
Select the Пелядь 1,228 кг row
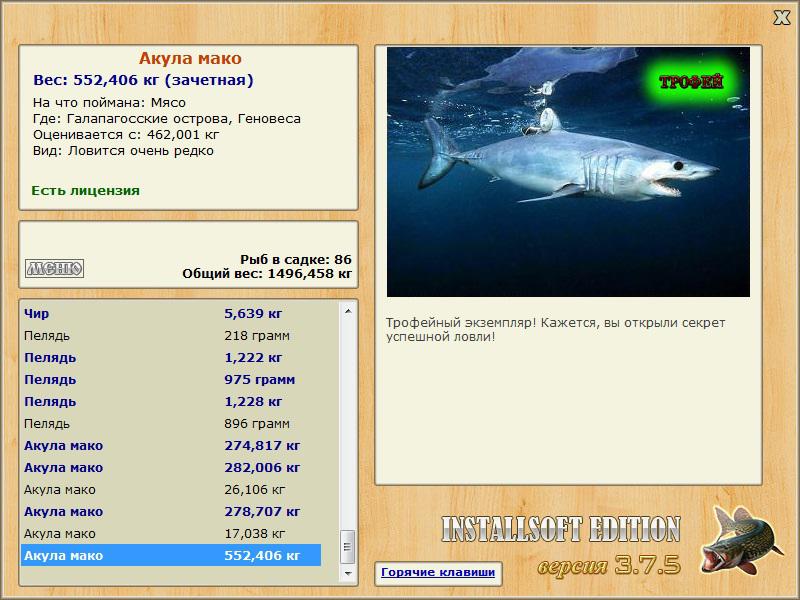(171, 402)
